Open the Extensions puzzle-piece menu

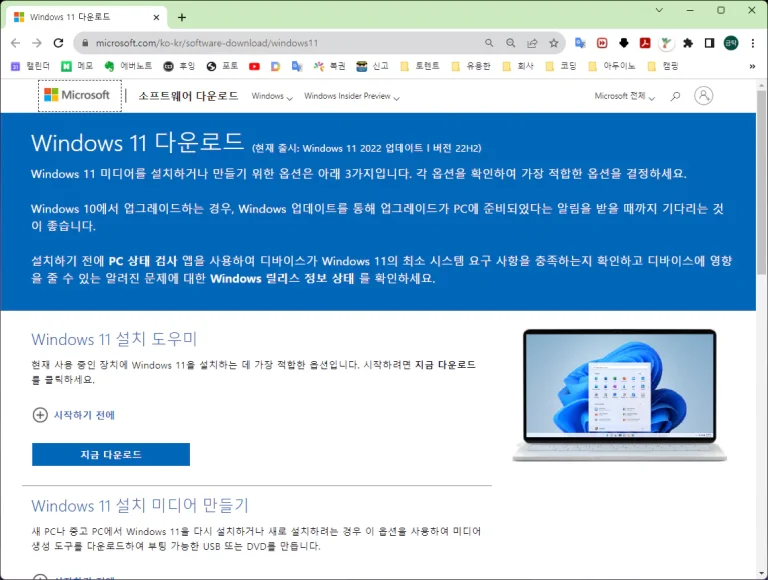click(x=688, y=43)
